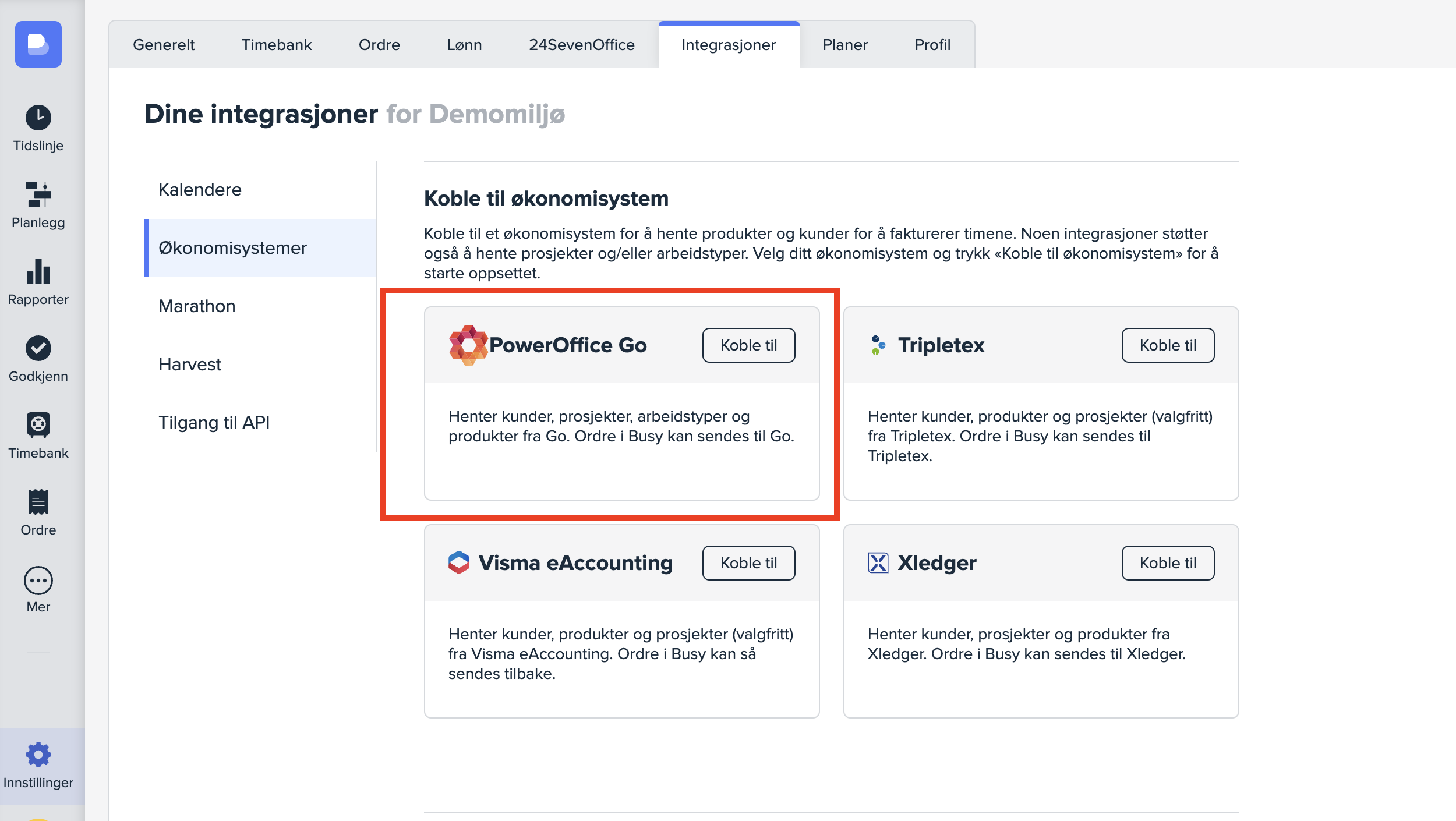Viewport: 1456px width, 821px height.
Task: Open Tidslinje clock icon in sidebar
Action: click(x=38, y=118)
